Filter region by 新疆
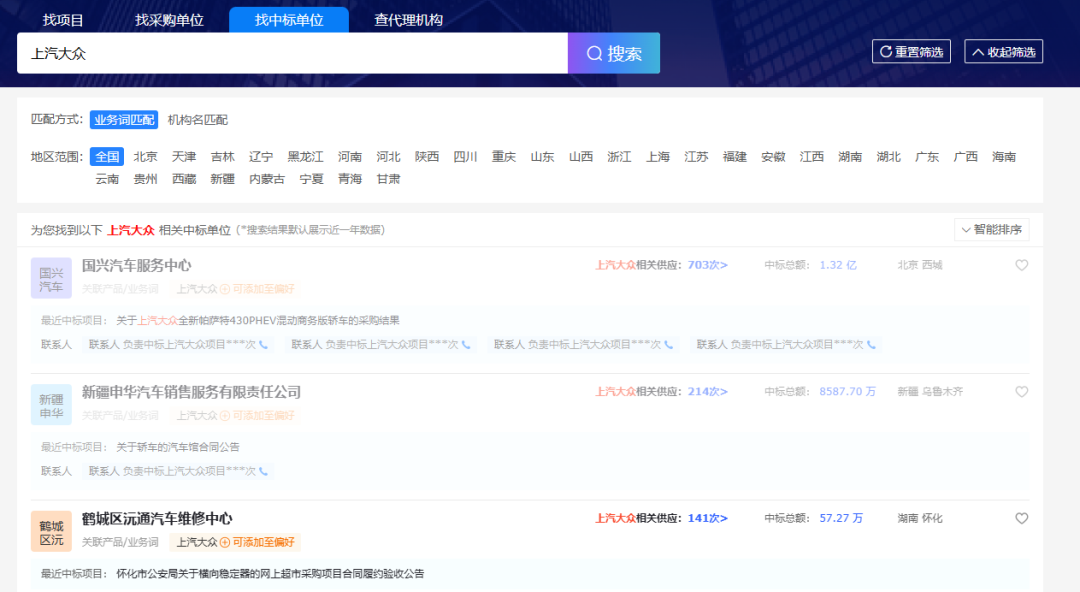This screenshot has height=592, width=1080. pos(222,179)
